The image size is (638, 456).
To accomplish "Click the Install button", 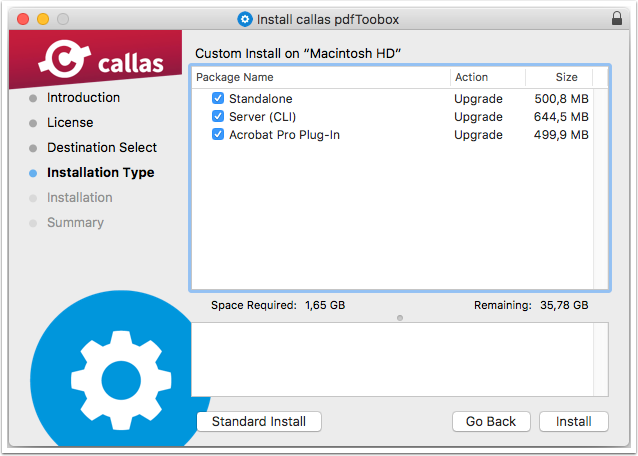I will (573, 421).
